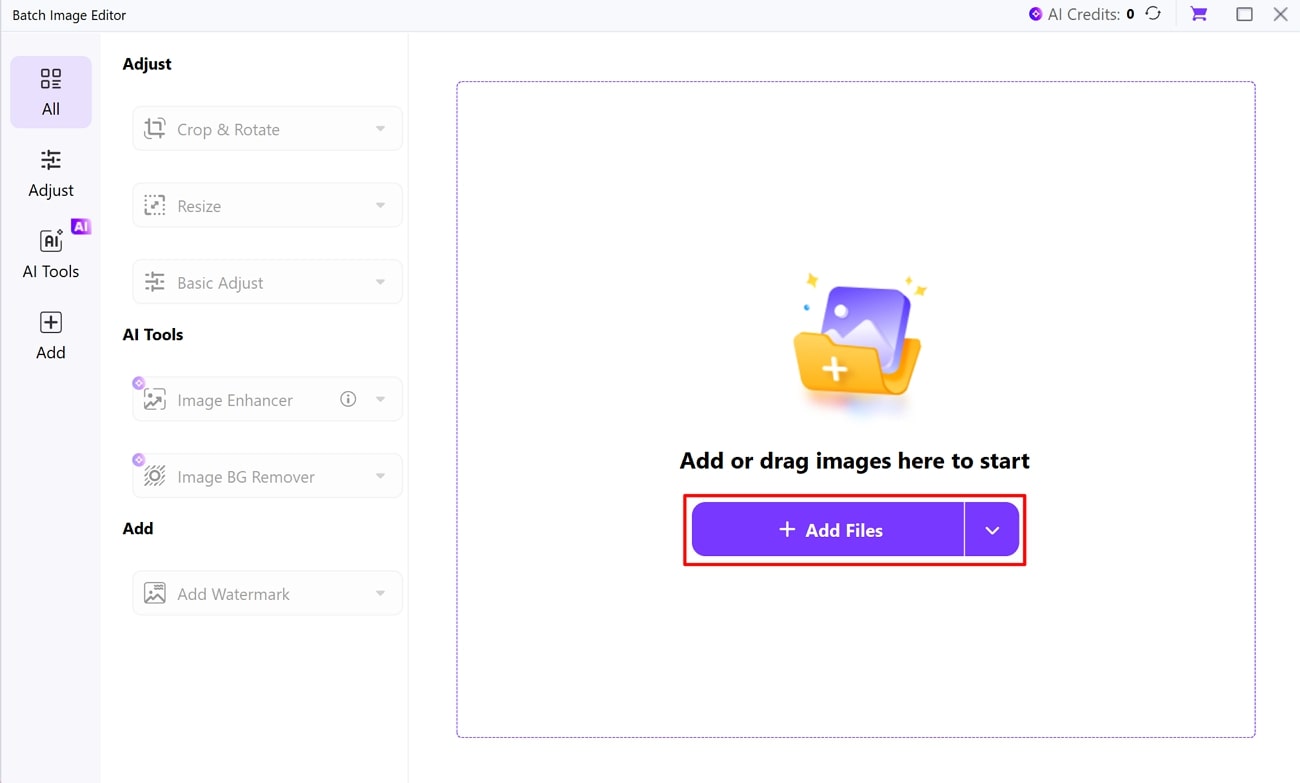1300x783 pixels.
Task: Select the All sidebar tab
Action: click(x=51, y=92)
